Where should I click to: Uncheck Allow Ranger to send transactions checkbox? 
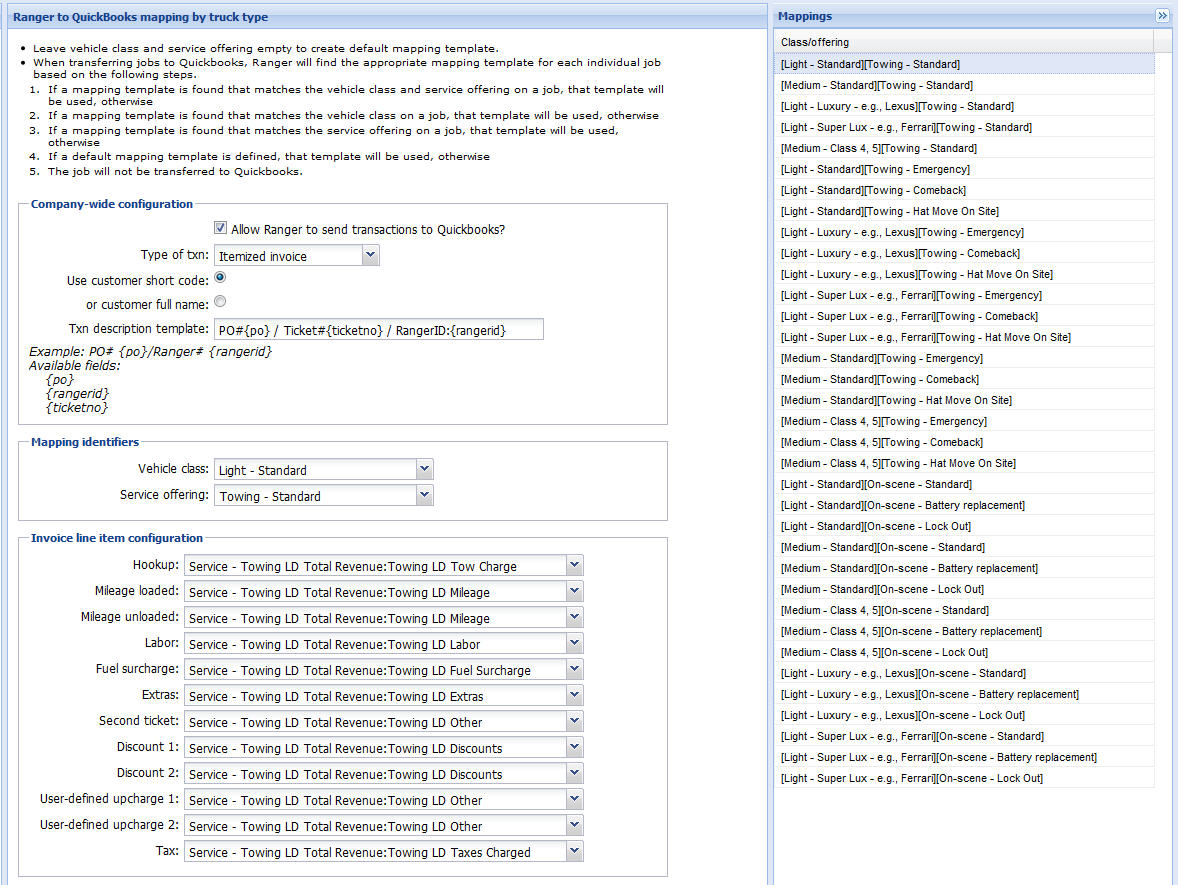click(221, 228)
